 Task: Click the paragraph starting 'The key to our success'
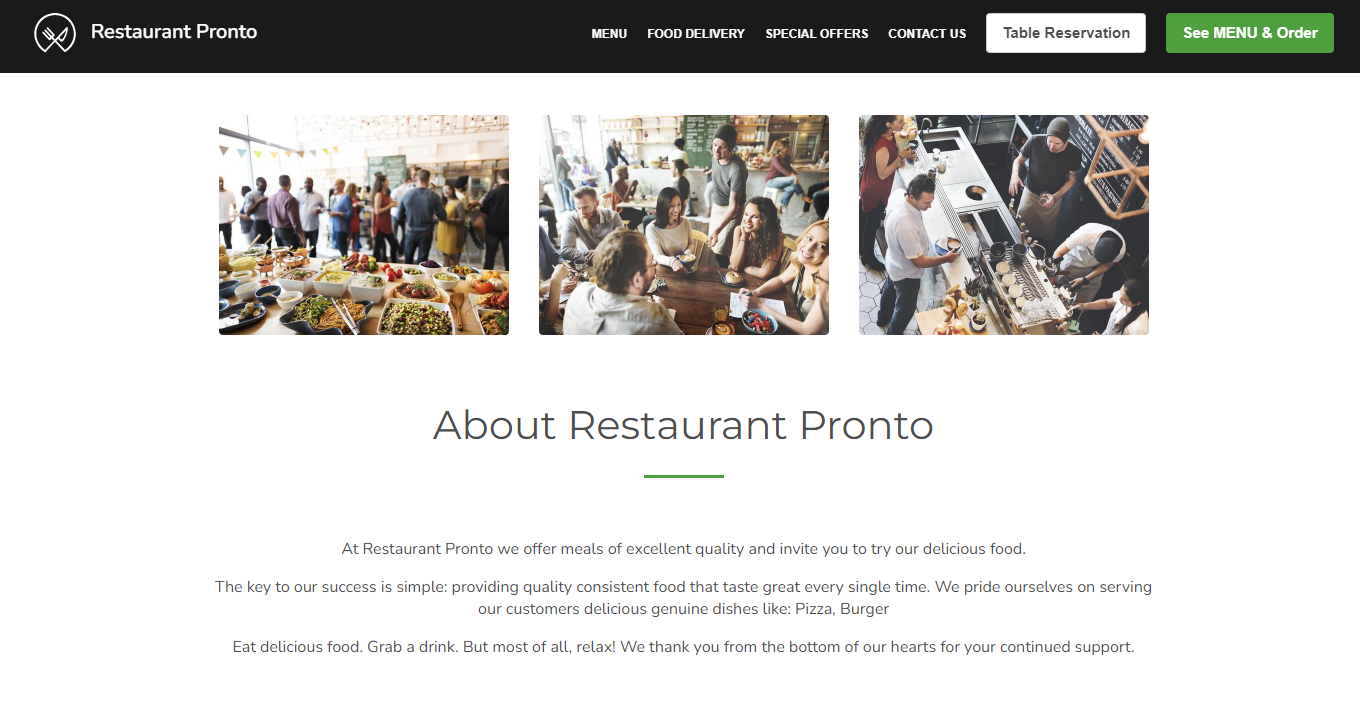click(684, 598)
